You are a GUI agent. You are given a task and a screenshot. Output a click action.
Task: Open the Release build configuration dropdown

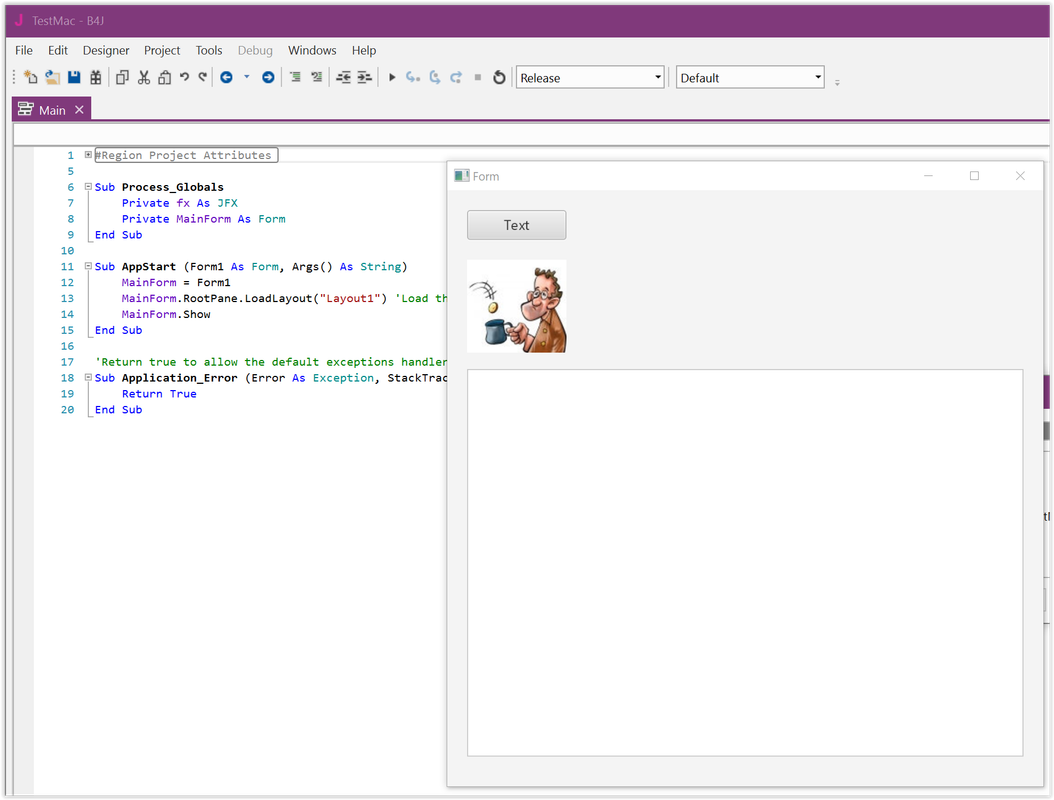pos(657,76)
